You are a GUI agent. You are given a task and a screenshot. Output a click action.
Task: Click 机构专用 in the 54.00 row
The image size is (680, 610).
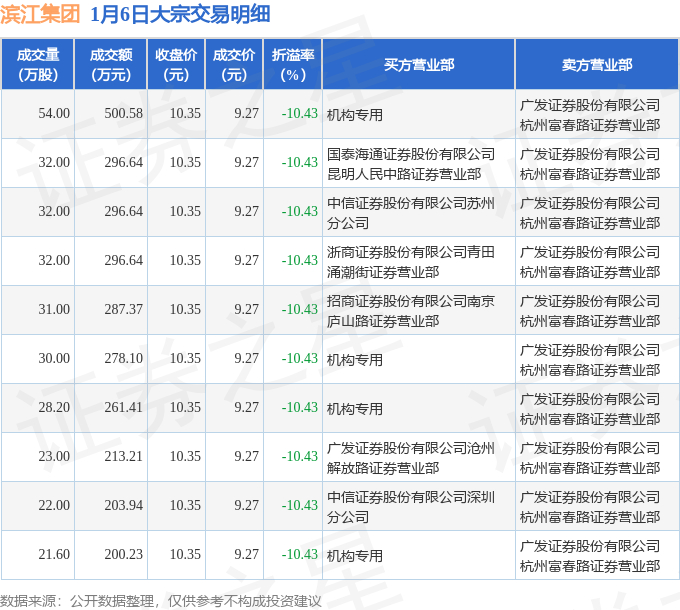tap(355, 115)
